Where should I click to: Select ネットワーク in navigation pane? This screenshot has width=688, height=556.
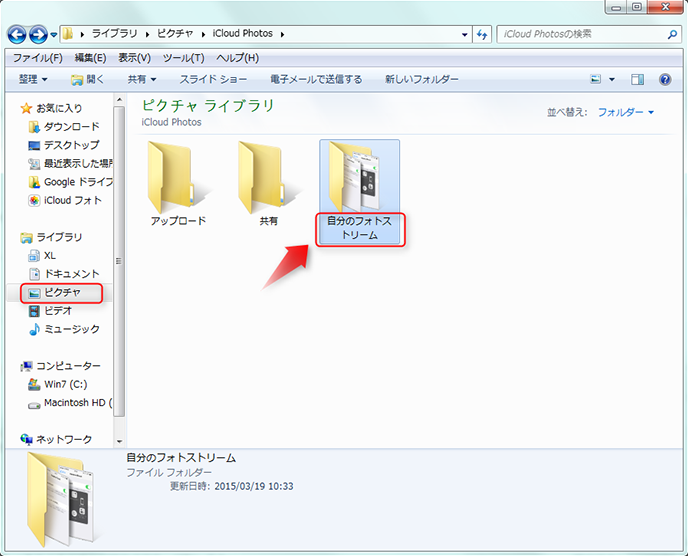(x=64, y=439)
